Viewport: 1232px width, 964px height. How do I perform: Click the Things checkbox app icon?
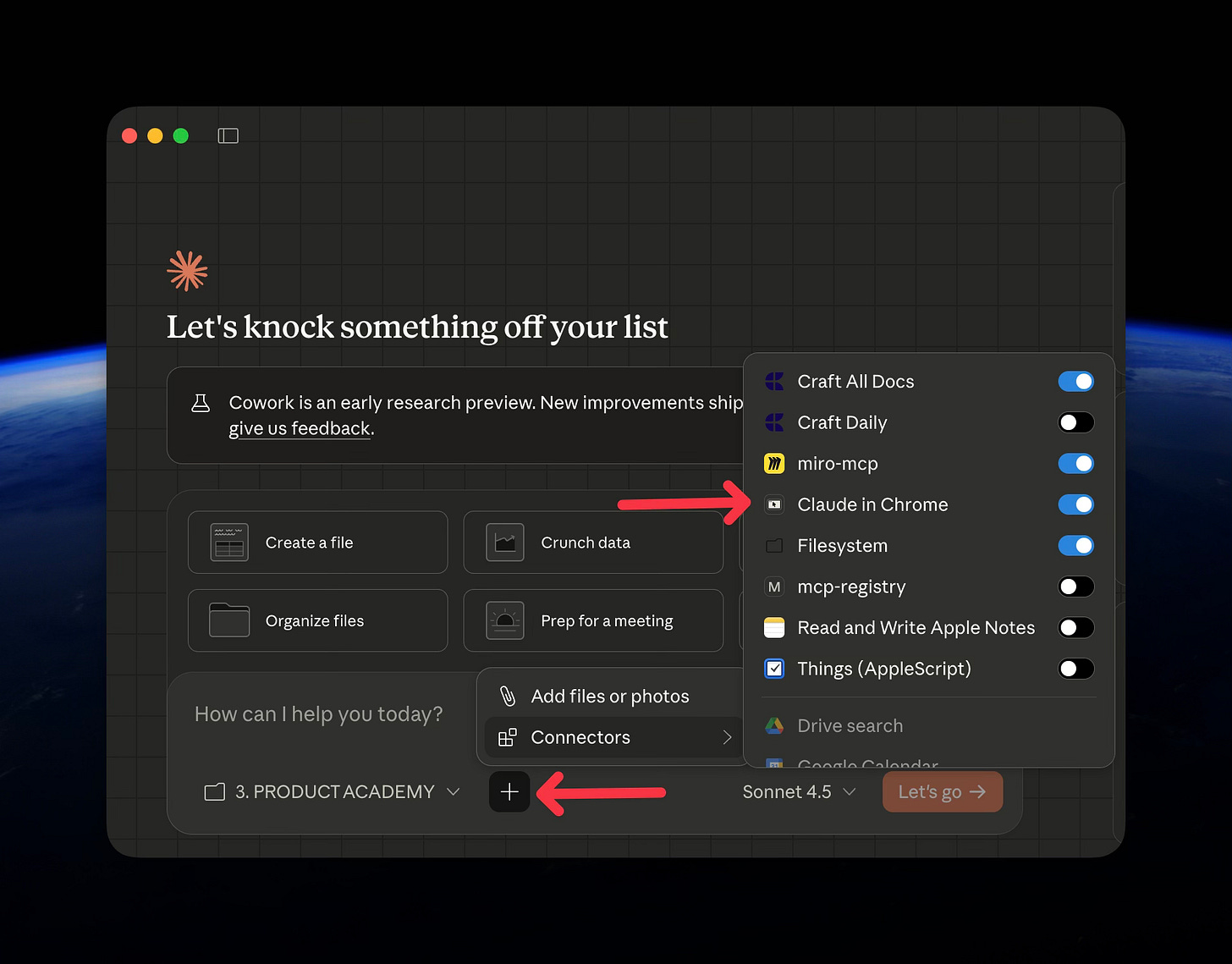point(774,669)
